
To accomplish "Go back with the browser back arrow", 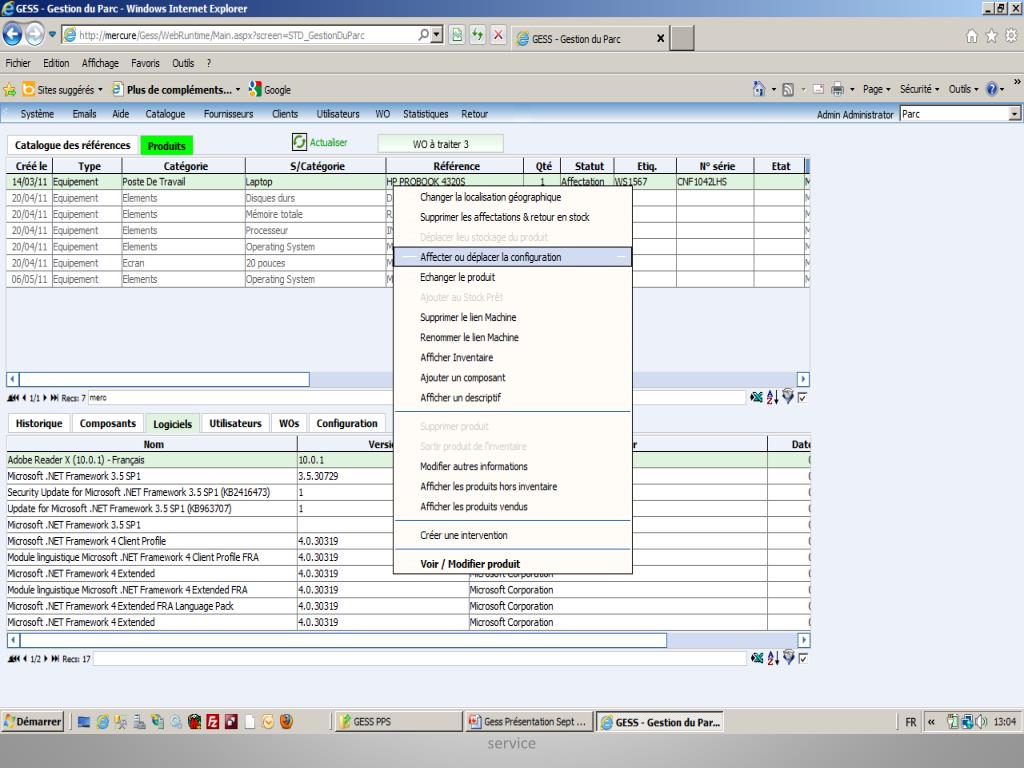I will tap(12, 35).
